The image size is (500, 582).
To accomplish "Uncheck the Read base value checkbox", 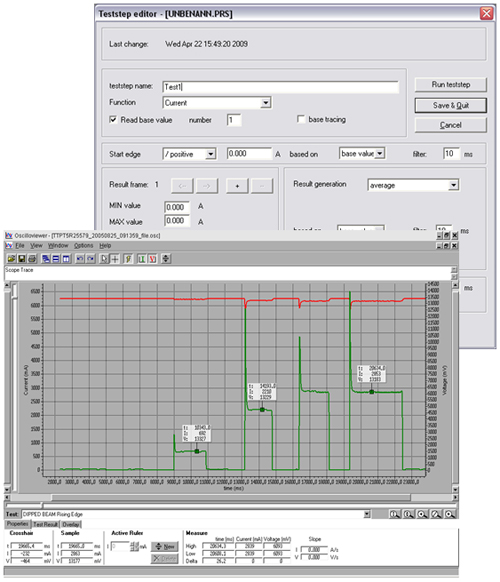I will click(x=113, y=120).
